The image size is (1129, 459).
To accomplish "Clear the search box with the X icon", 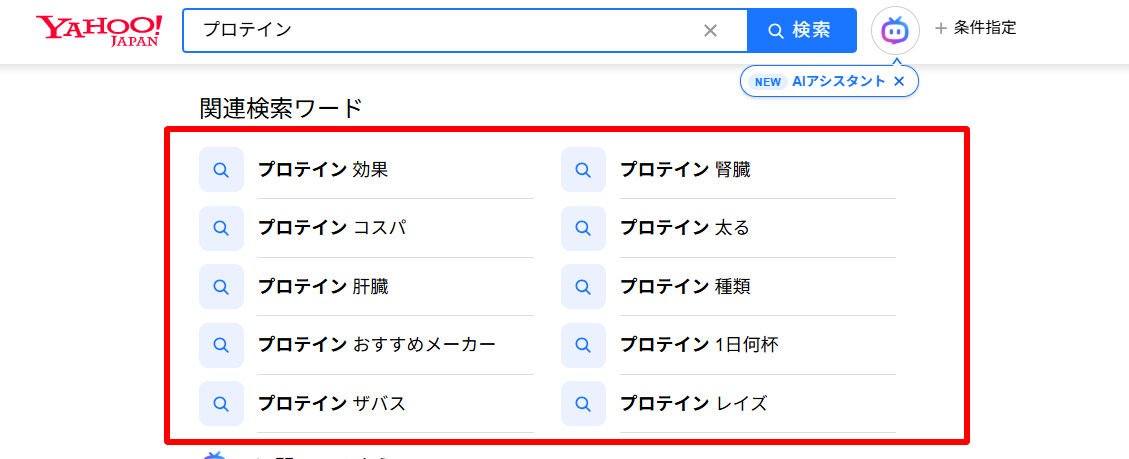I will [710, 30].
